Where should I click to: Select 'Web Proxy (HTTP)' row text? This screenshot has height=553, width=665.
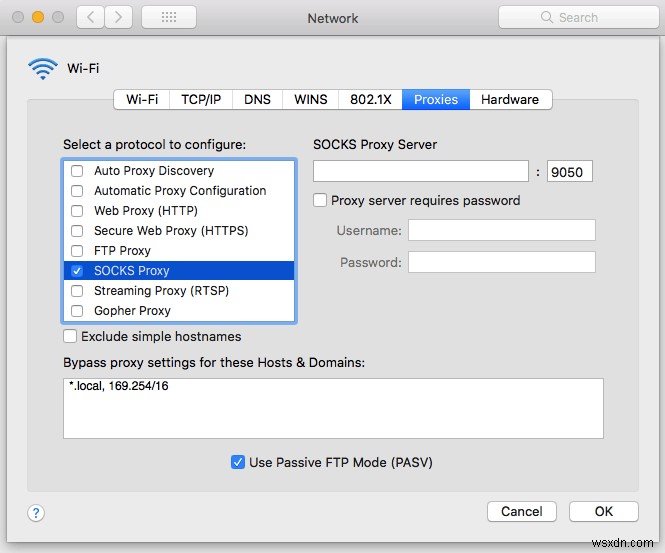[146, 211]
